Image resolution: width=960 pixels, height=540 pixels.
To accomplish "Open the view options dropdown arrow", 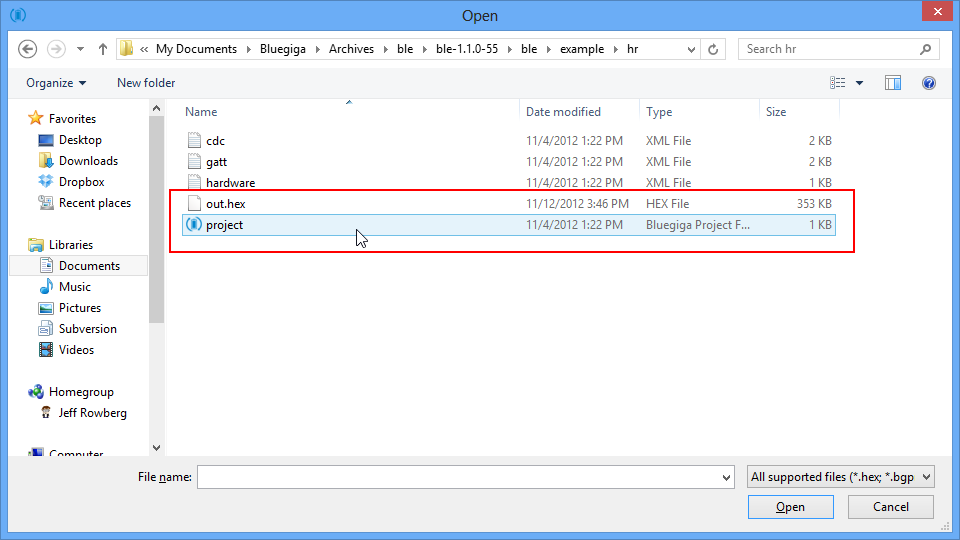I will coord(860,83).
